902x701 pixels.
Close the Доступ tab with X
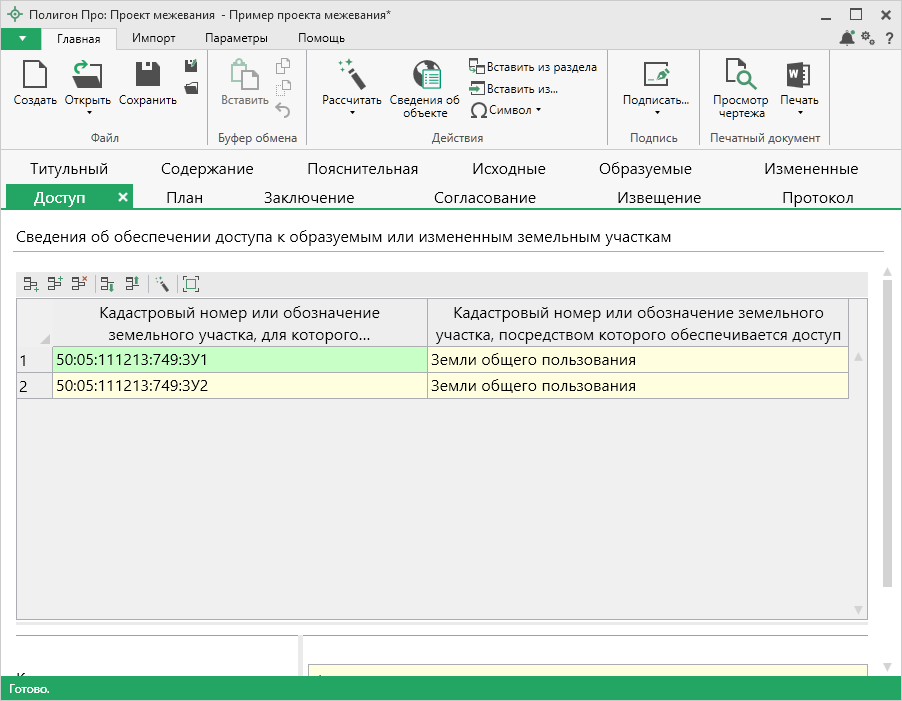click(122, 197)
